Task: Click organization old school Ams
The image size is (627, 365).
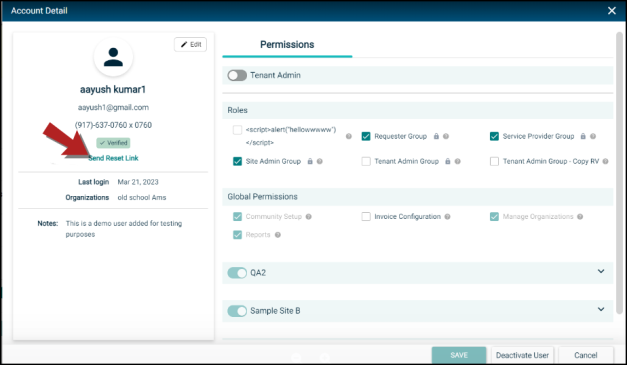Action: [142, 197]
